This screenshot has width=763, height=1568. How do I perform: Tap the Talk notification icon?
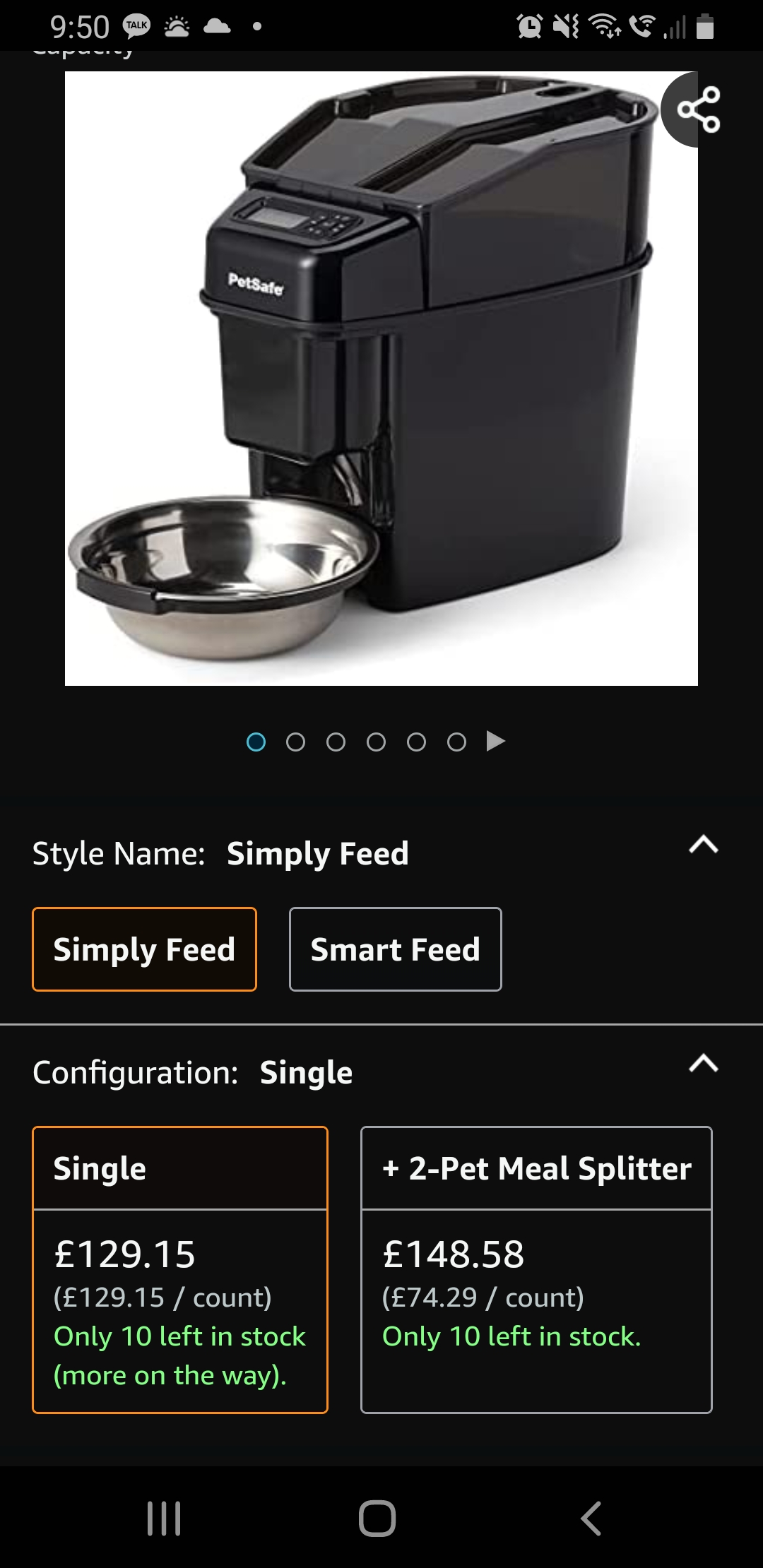136,26
